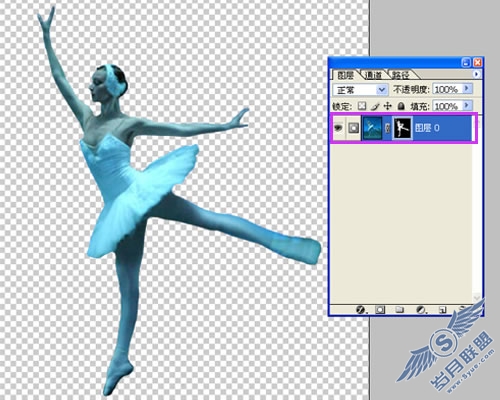Add a layer style
The width and height of the screenshot is (500, 400).
pos(361,310)
